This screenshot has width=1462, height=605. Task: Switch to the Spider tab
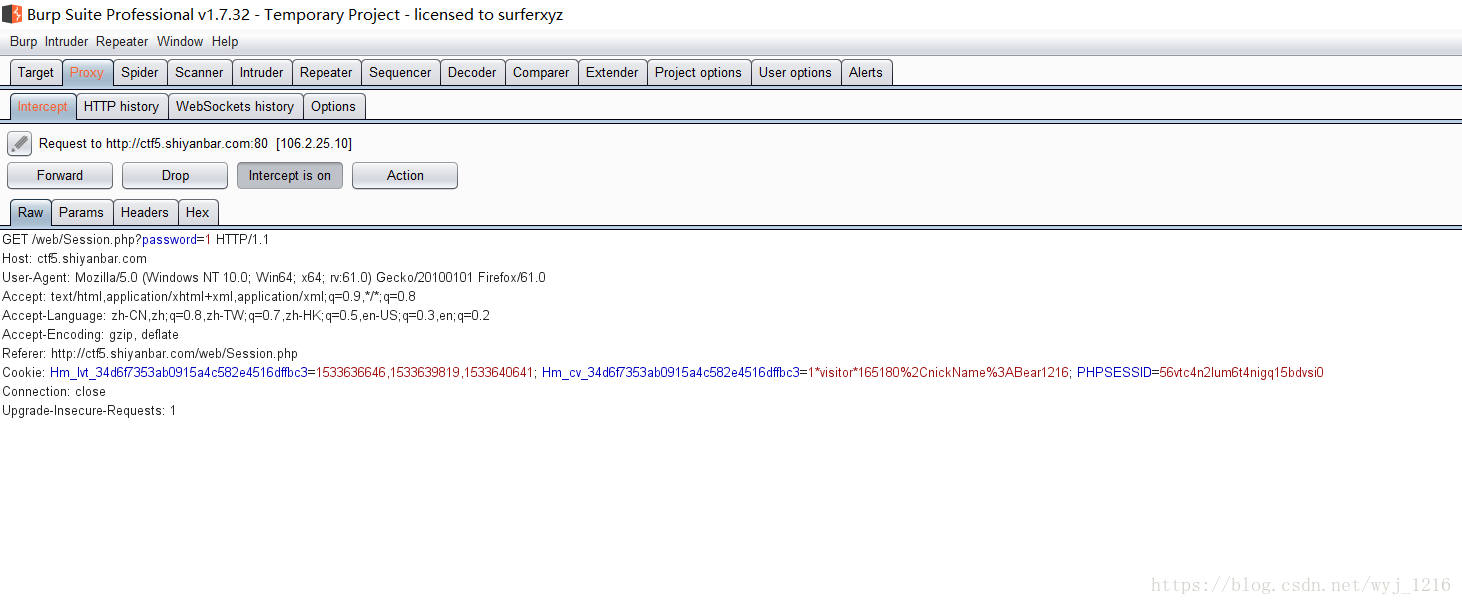click(140, 72)
